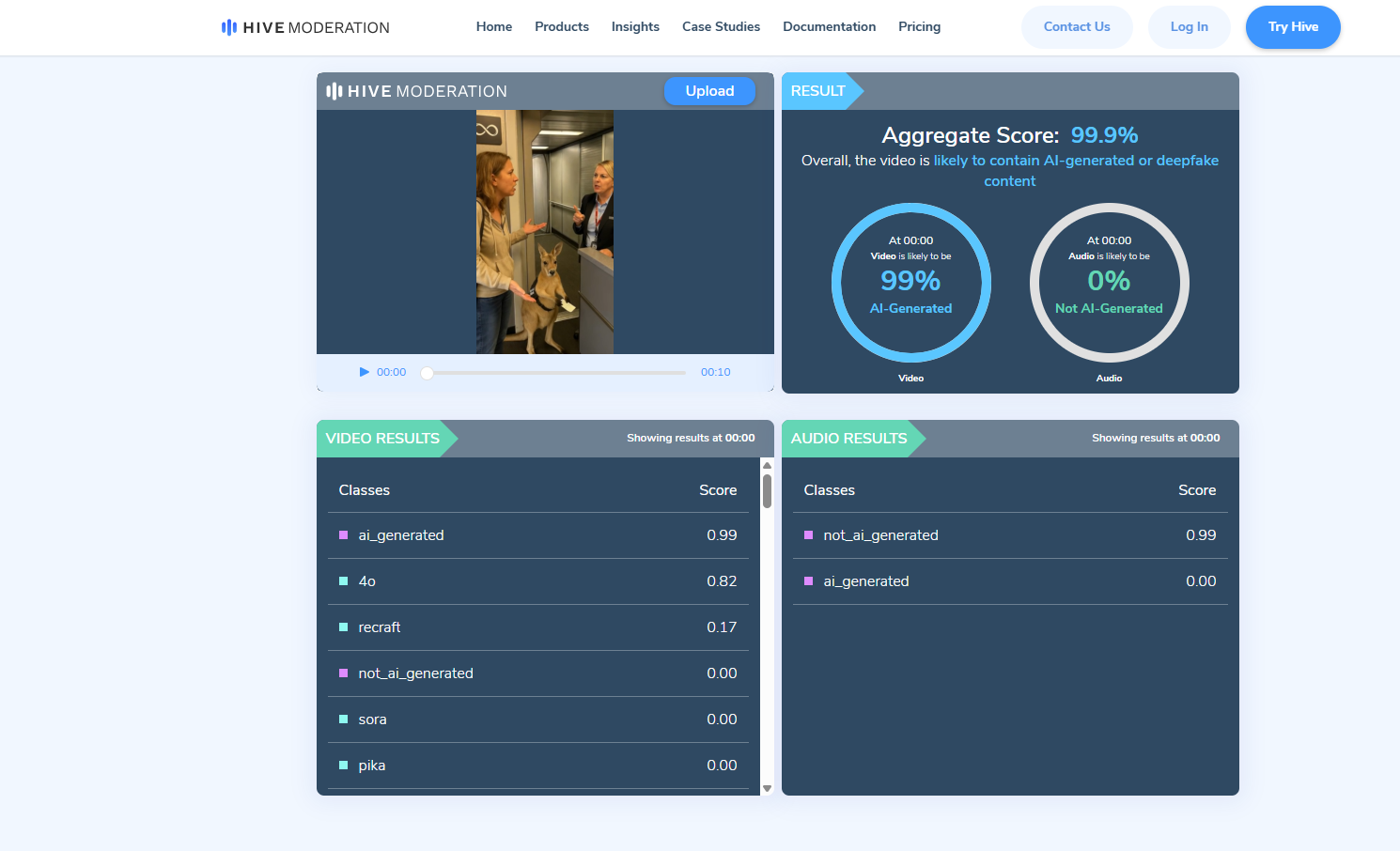Click the Upload button
The width and height of the screenshot is (1400, 851).
point(709,91)
